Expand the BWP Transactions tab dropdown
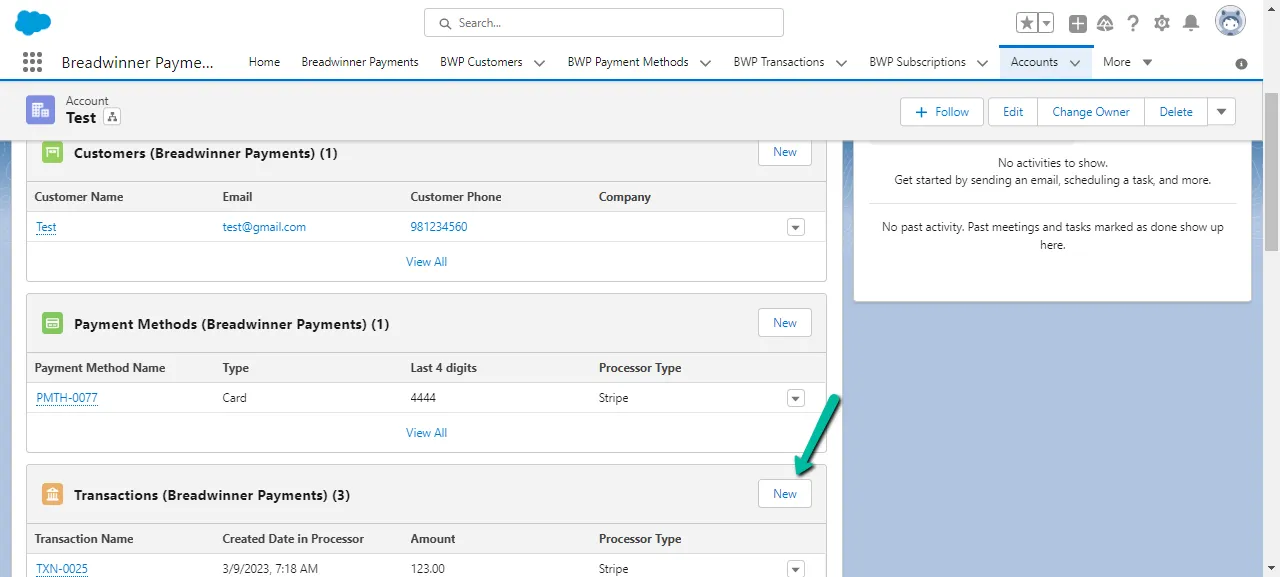This screenshot has height=577, width=1280. click(842, 63)
